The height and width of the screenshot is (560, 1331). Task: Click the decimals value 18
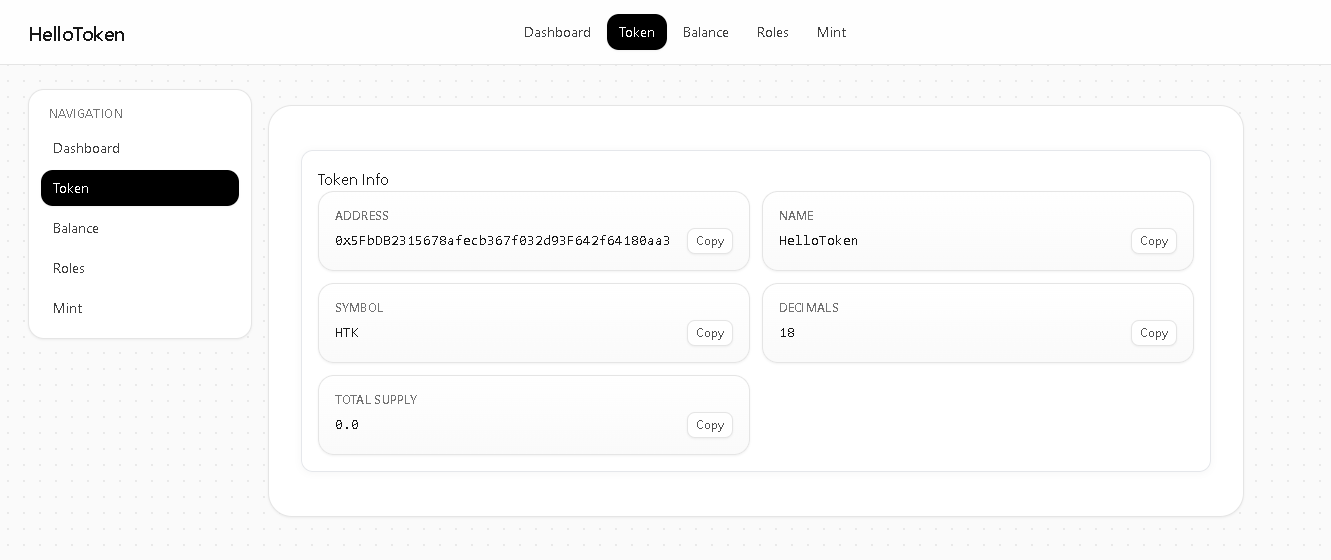[x=787, y=333]
